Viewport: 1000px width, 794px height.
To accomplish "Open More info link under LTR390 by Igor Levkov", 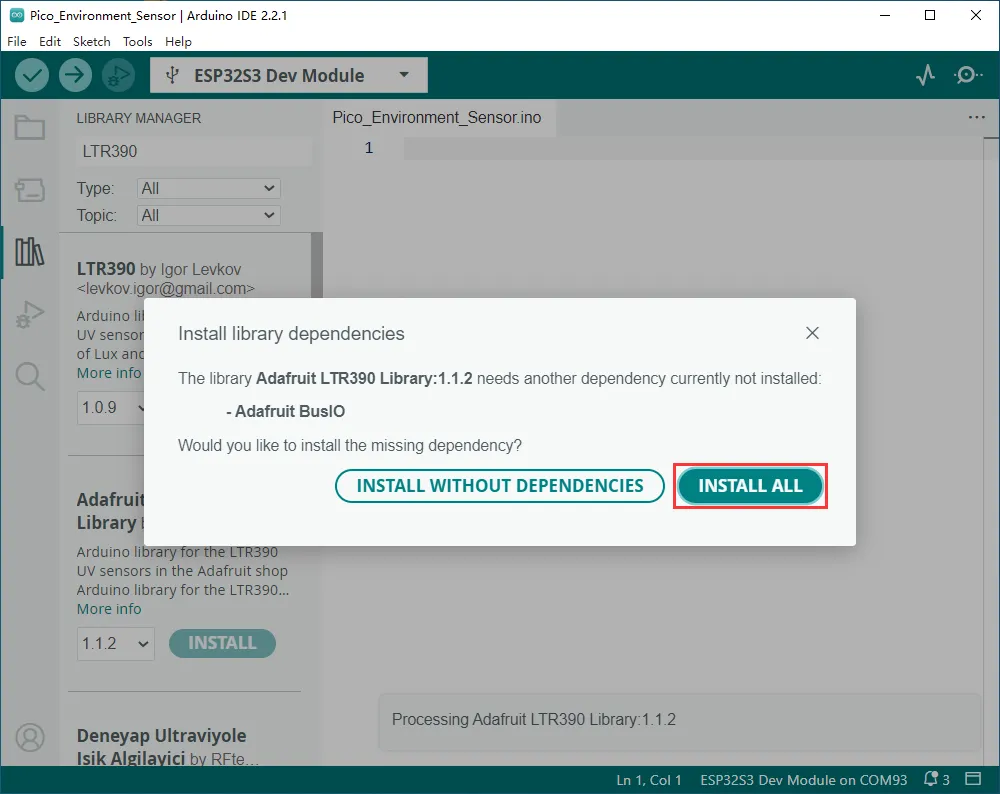I will point(109,373).
